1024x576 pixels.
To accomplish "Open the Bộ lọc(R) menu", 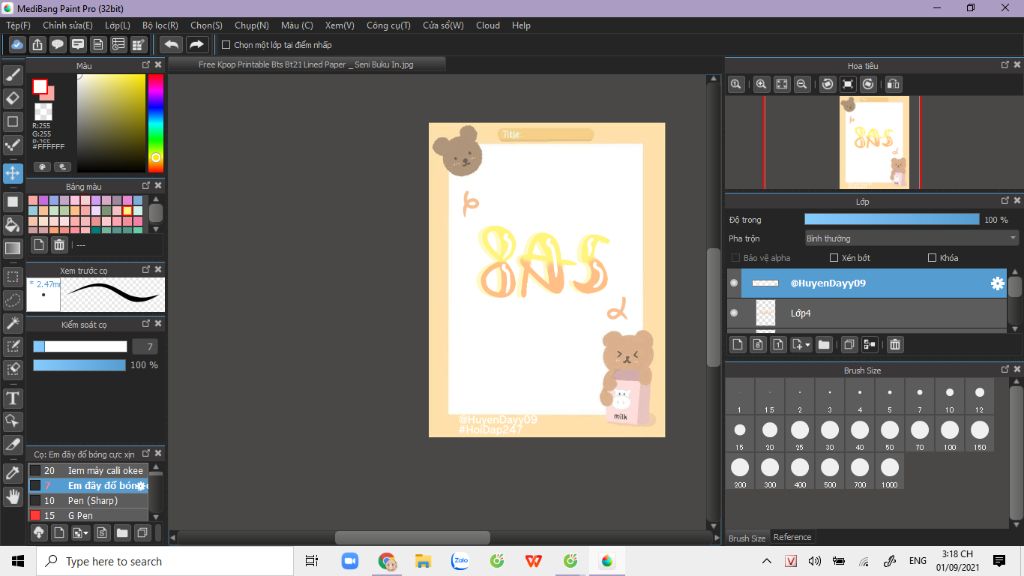I will pyautogui.click(x=160, y=25).
